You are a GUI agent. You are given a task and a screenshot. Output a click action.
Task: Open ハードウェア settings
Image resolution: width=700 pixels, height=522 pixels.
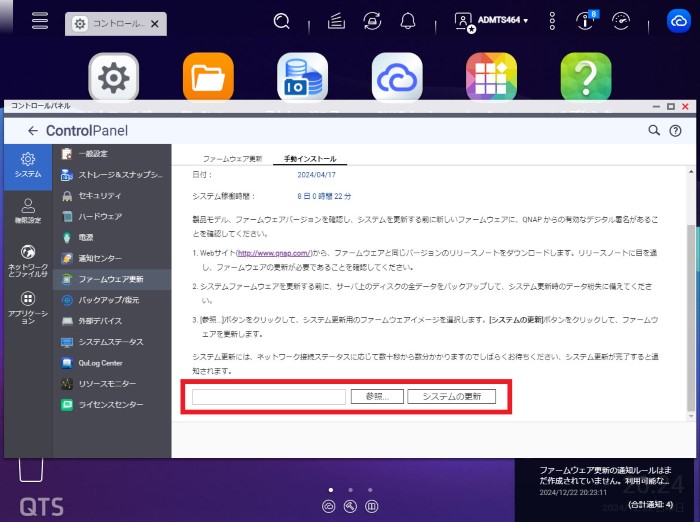pos(112,217)
